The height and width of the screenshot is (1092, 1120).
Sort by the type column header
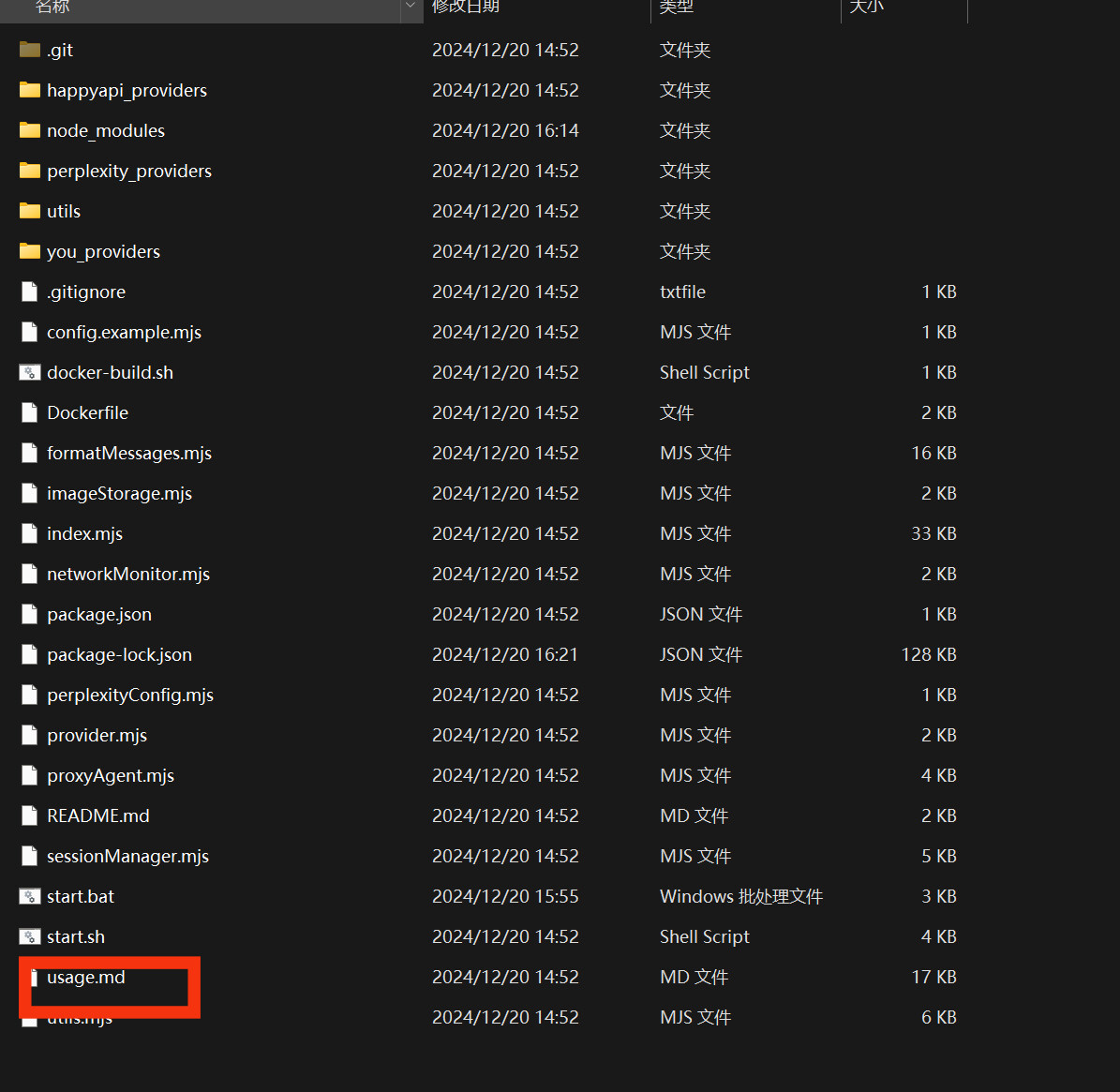(676, 7)
